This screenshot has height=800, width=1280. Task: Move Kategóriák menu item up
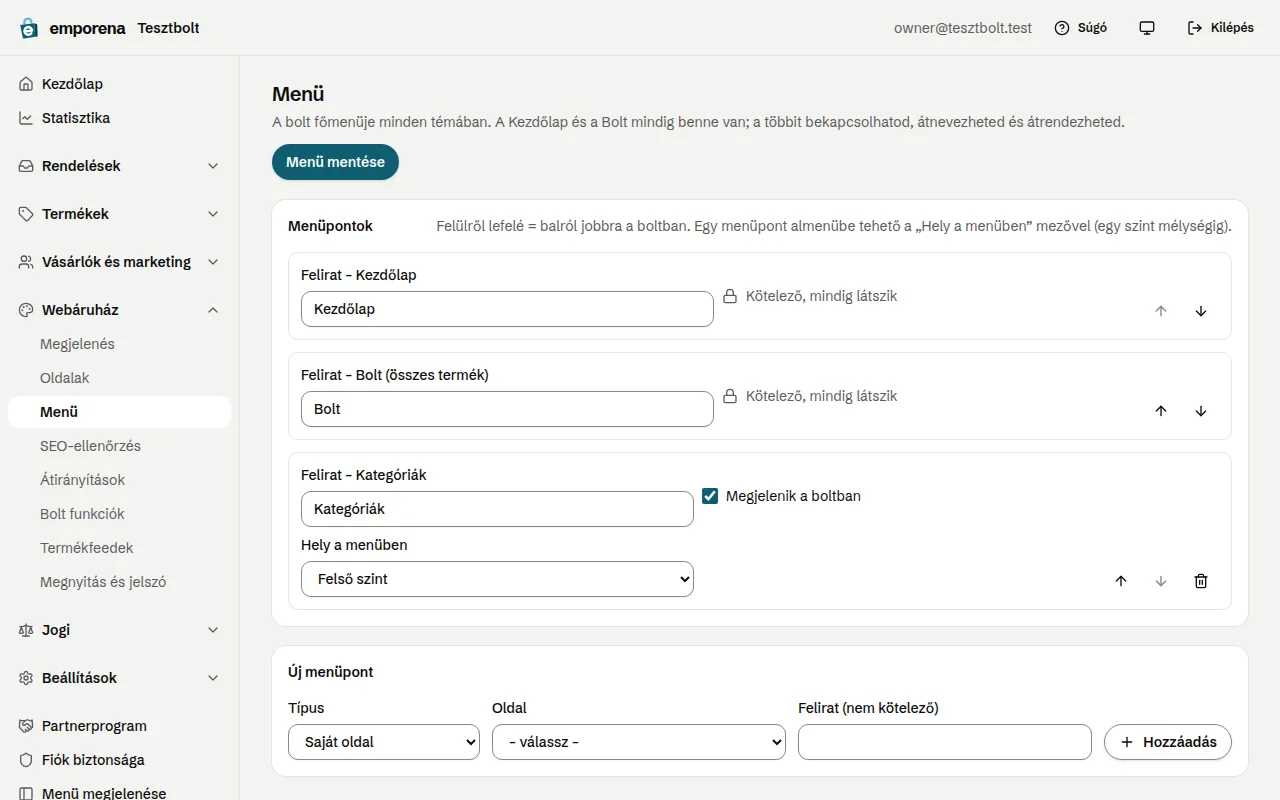click(x=1121, y=581)
